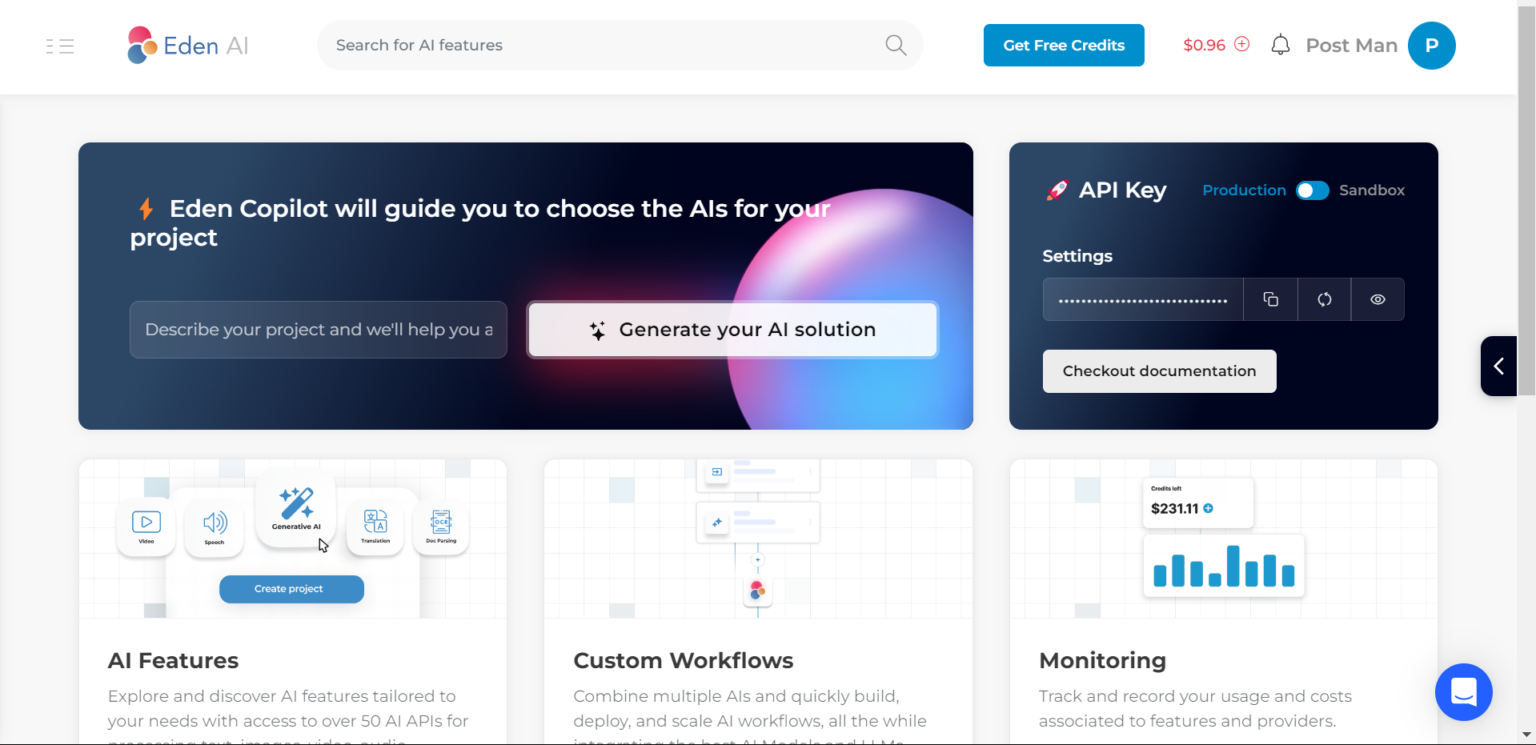Click the add credits plus icon
This screenshot has width=1536, height=745.
1242,44
